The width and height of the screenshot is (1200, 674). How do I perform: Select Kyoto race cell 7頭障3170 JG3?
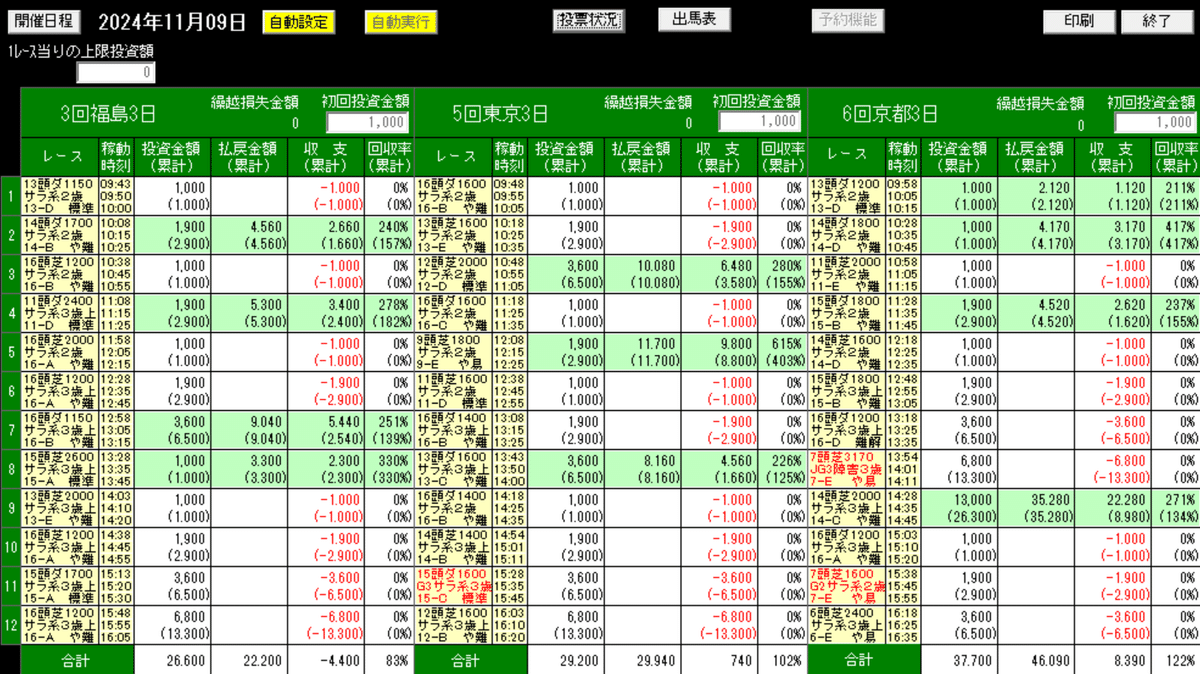(x=846, y=469)
